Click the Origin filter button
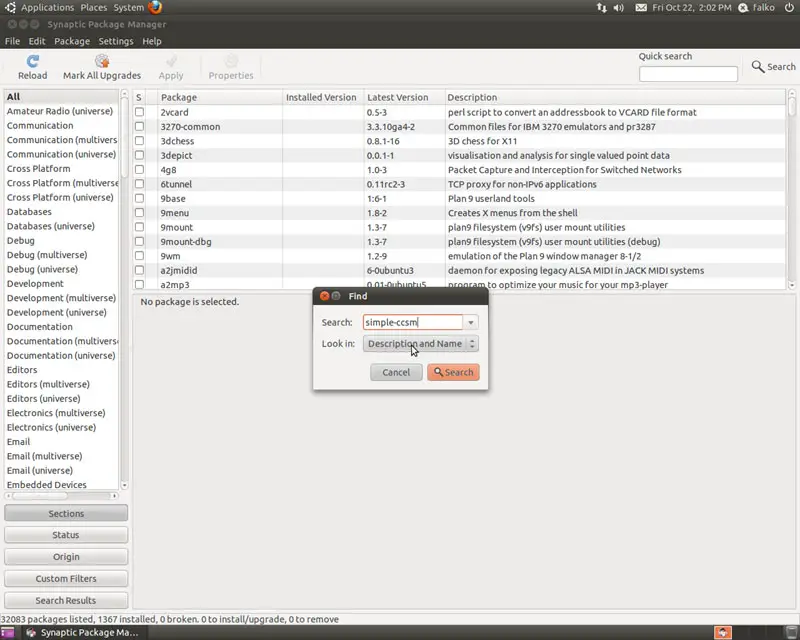The height and width of the screenshot is (640, 800). point(66,557)
